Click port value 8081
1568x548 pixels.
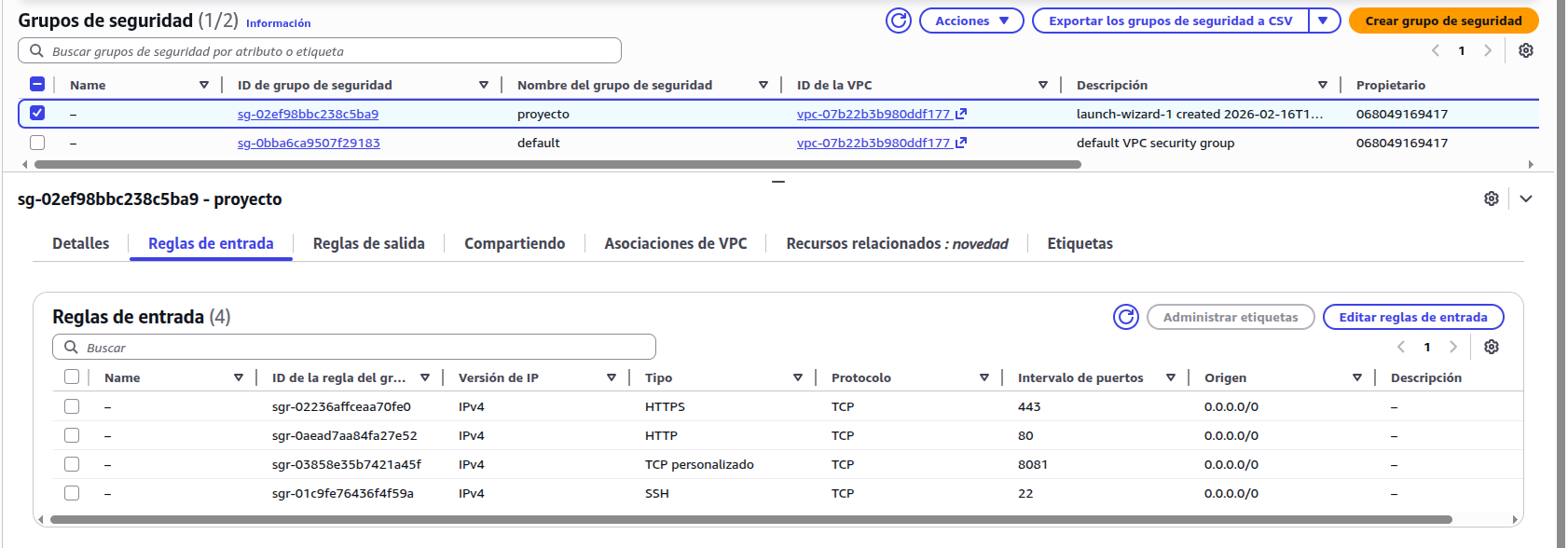(1033, 464)
